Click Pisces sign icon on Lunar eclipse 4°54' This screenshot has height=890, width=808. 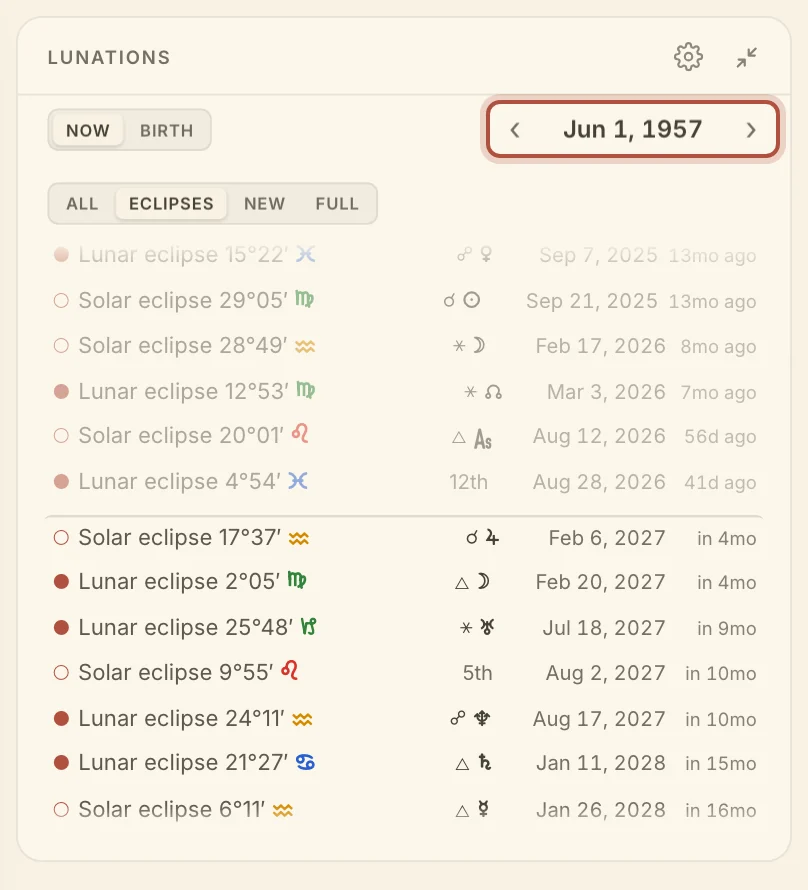click(x=298, y=481)
